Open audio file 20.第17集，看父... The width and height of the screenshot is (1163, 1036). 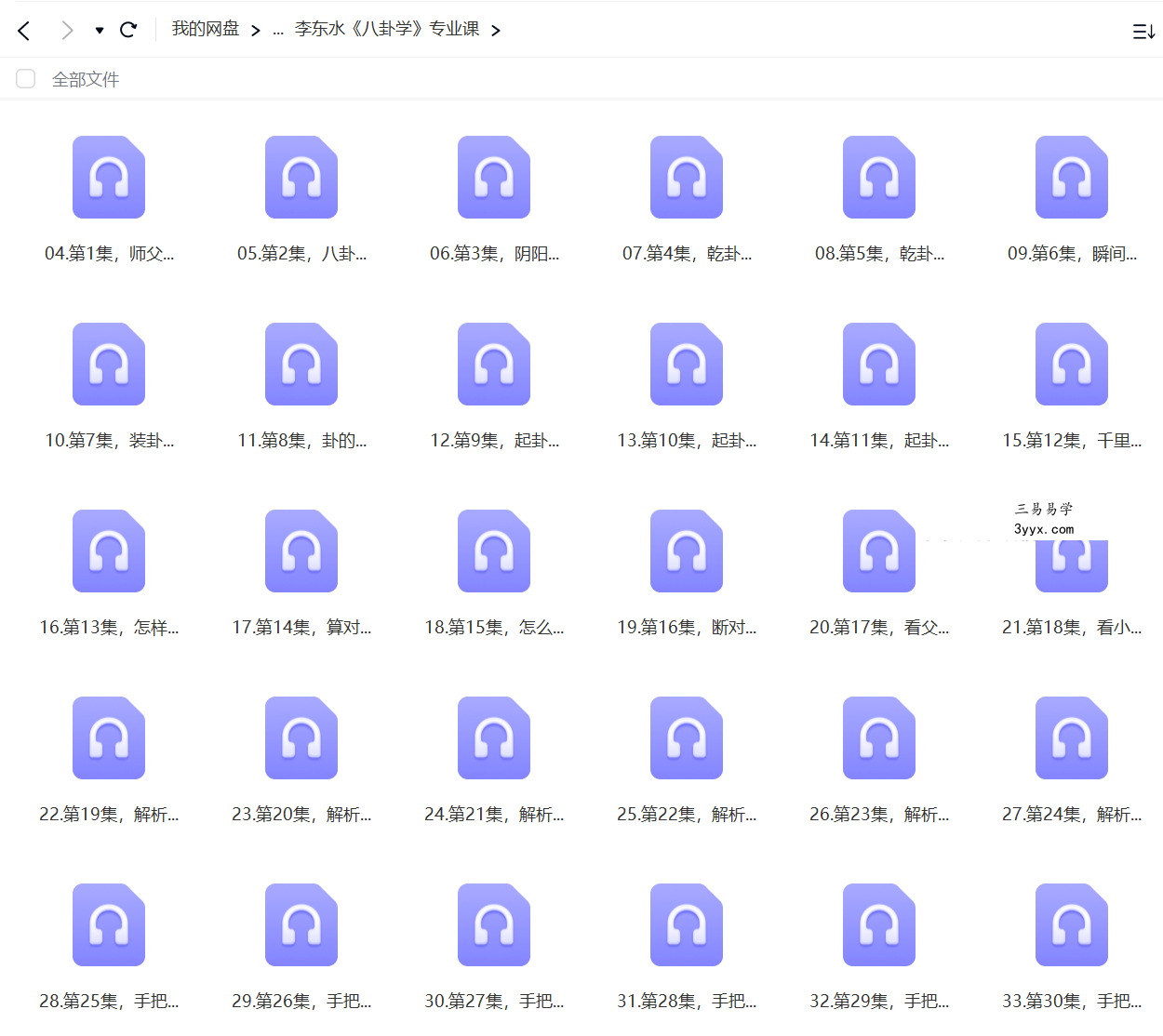pyautogui.click(x=879, y=551)
